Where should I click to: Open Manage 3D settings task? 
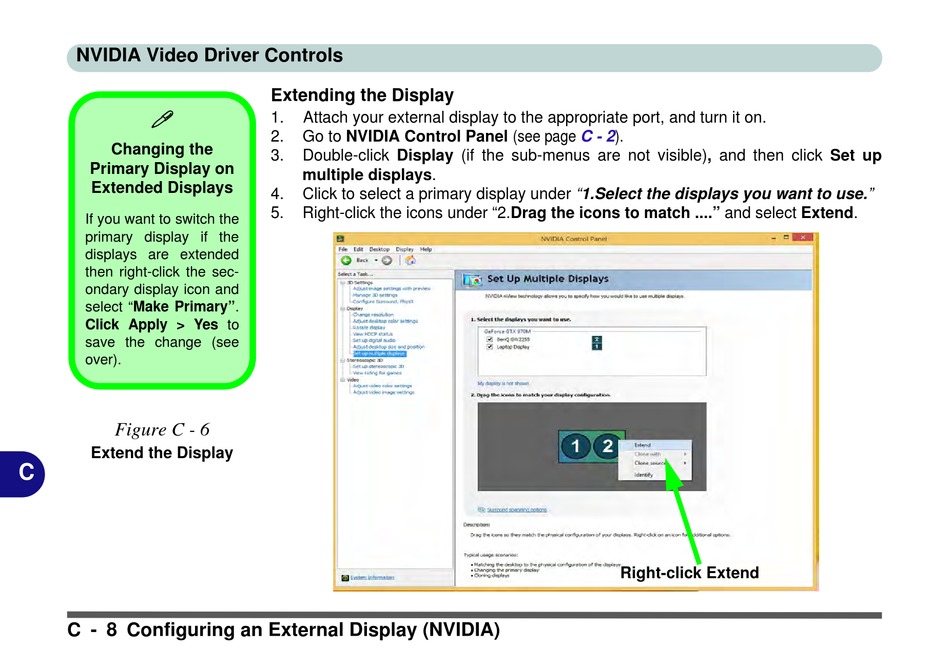375,295
